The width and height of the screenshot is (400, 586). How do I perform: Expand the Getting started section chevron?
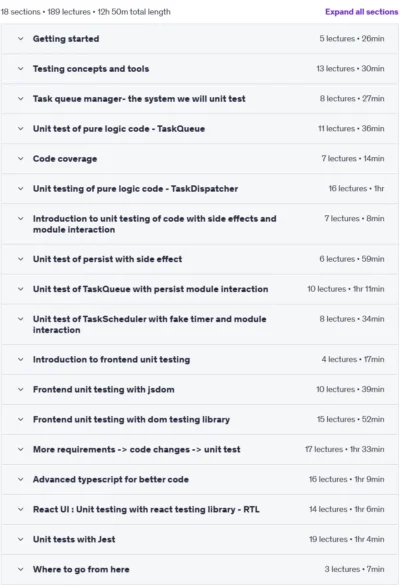(x=21, y=38)
